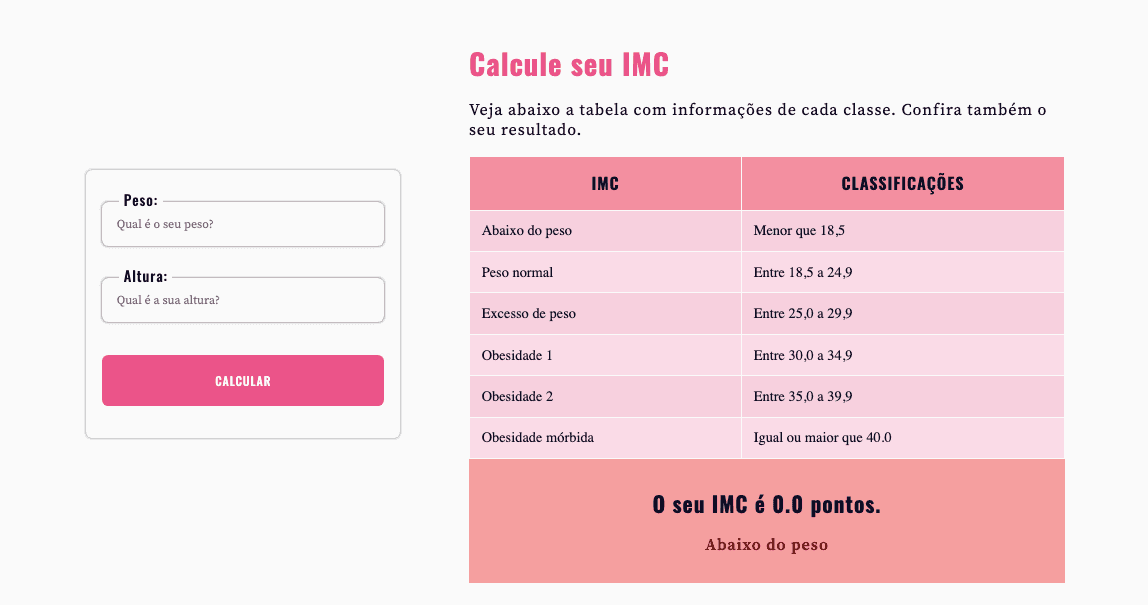Click the 'Excesso de peso' table row
1148x605 pixels.
(x=527, y=313)
